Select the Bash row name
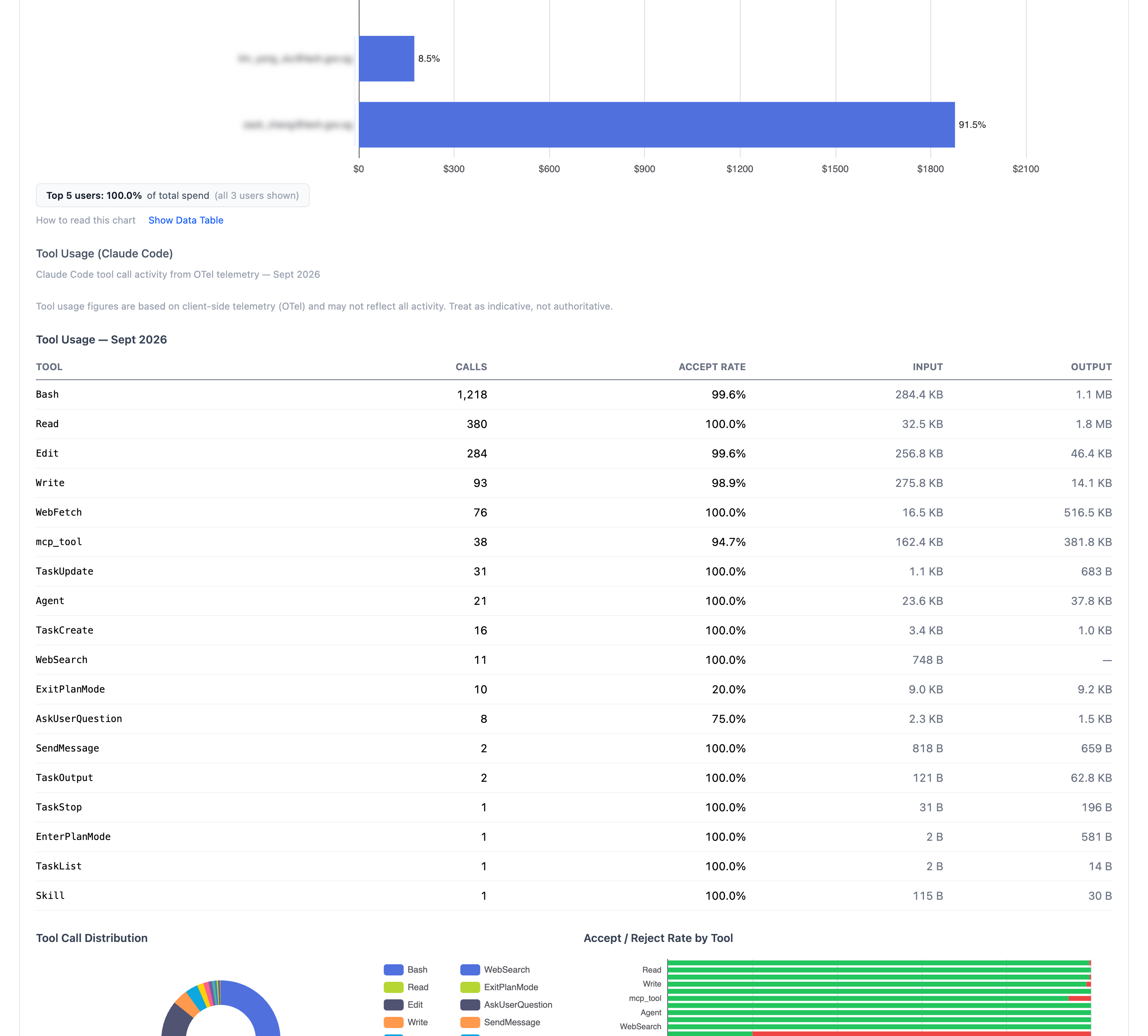1148x1036 pixels. tap(47, 394)
